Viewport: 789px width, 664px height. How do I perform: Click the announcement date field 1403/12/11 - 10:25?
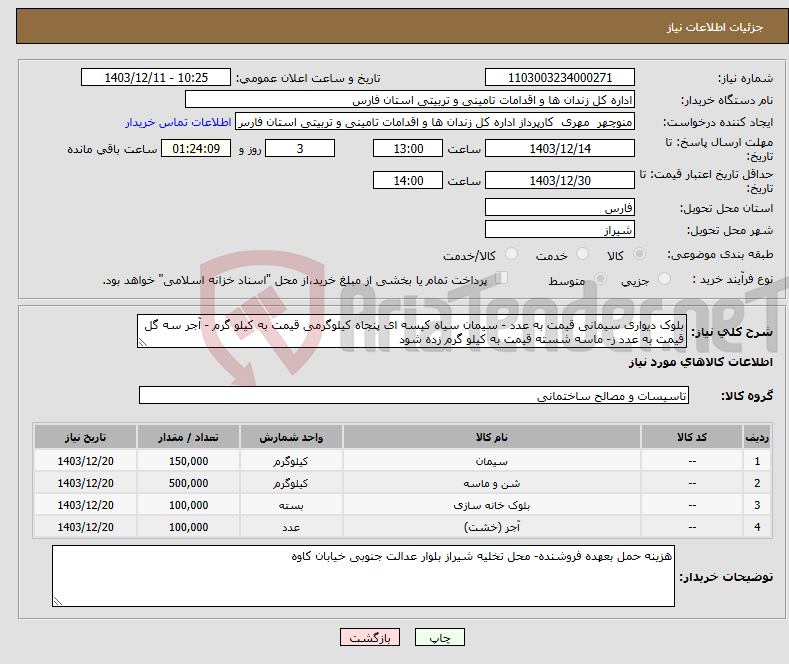coord(155,77)
